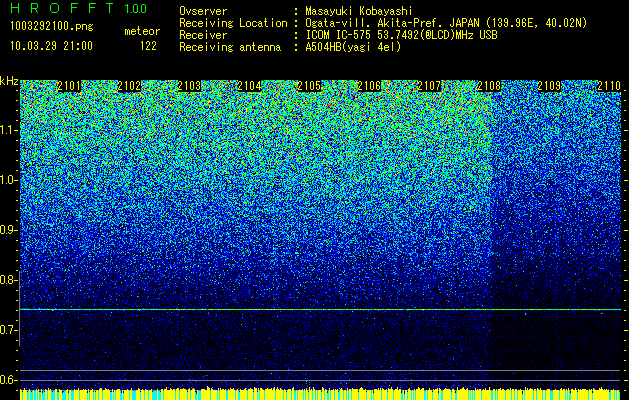Click the 2105 time marker
Viewport: 629px width, 400px height.
click(x=309, y=86)
